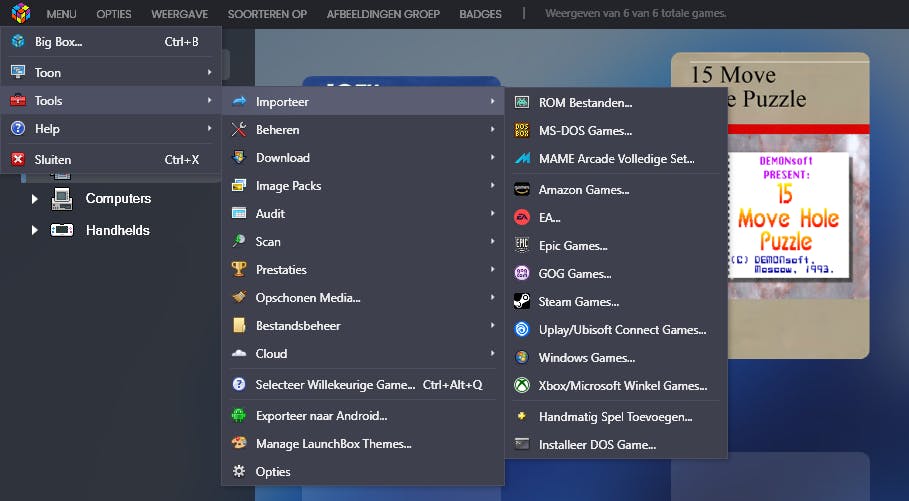Choose MAME Arcade Volledige Set
Screen dimensions: 909x501
[x=616, y=158]
